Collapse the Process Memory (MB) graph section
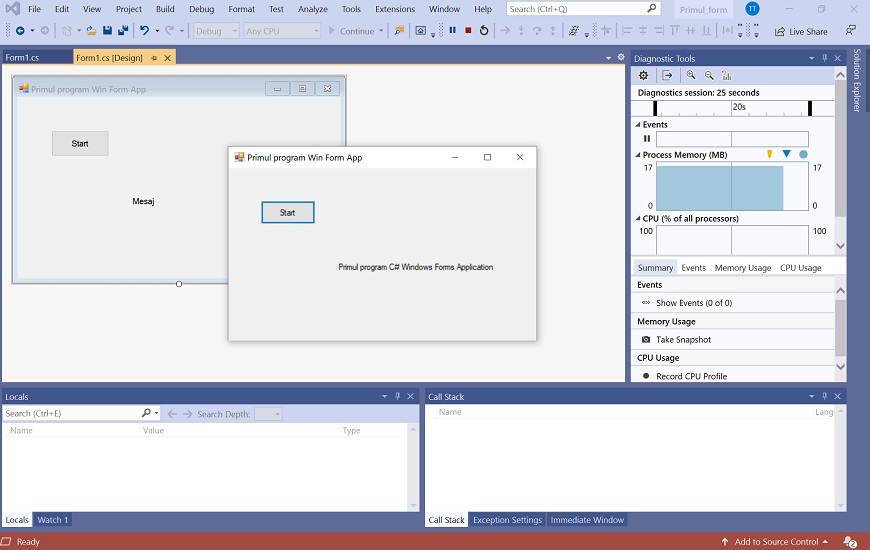The image size is (870, 550). click(x=638, y=155)
